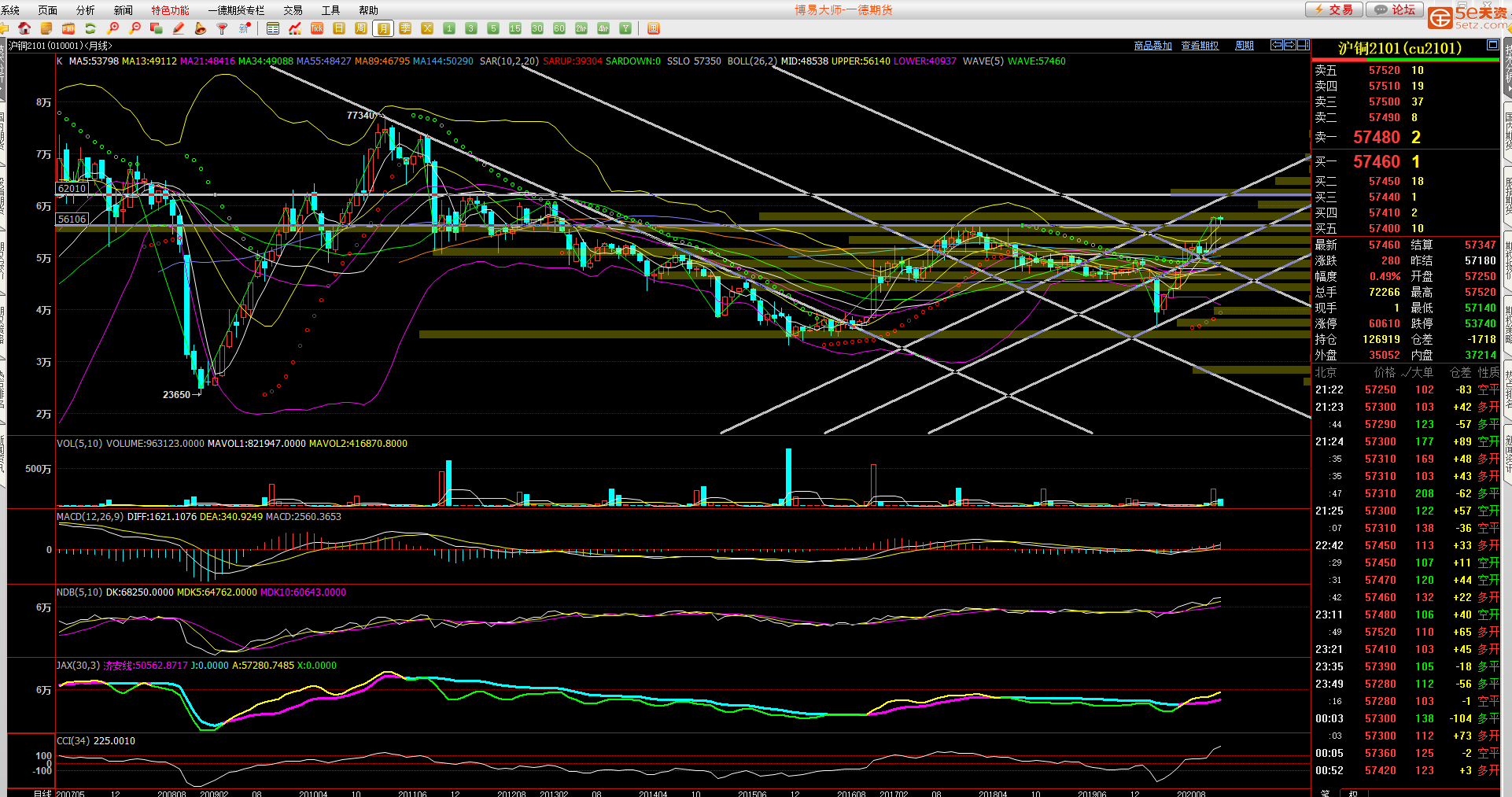Switch to daily 日 period
The height and width of the screenshot is (797, 1512).
(x=339, y=28)
